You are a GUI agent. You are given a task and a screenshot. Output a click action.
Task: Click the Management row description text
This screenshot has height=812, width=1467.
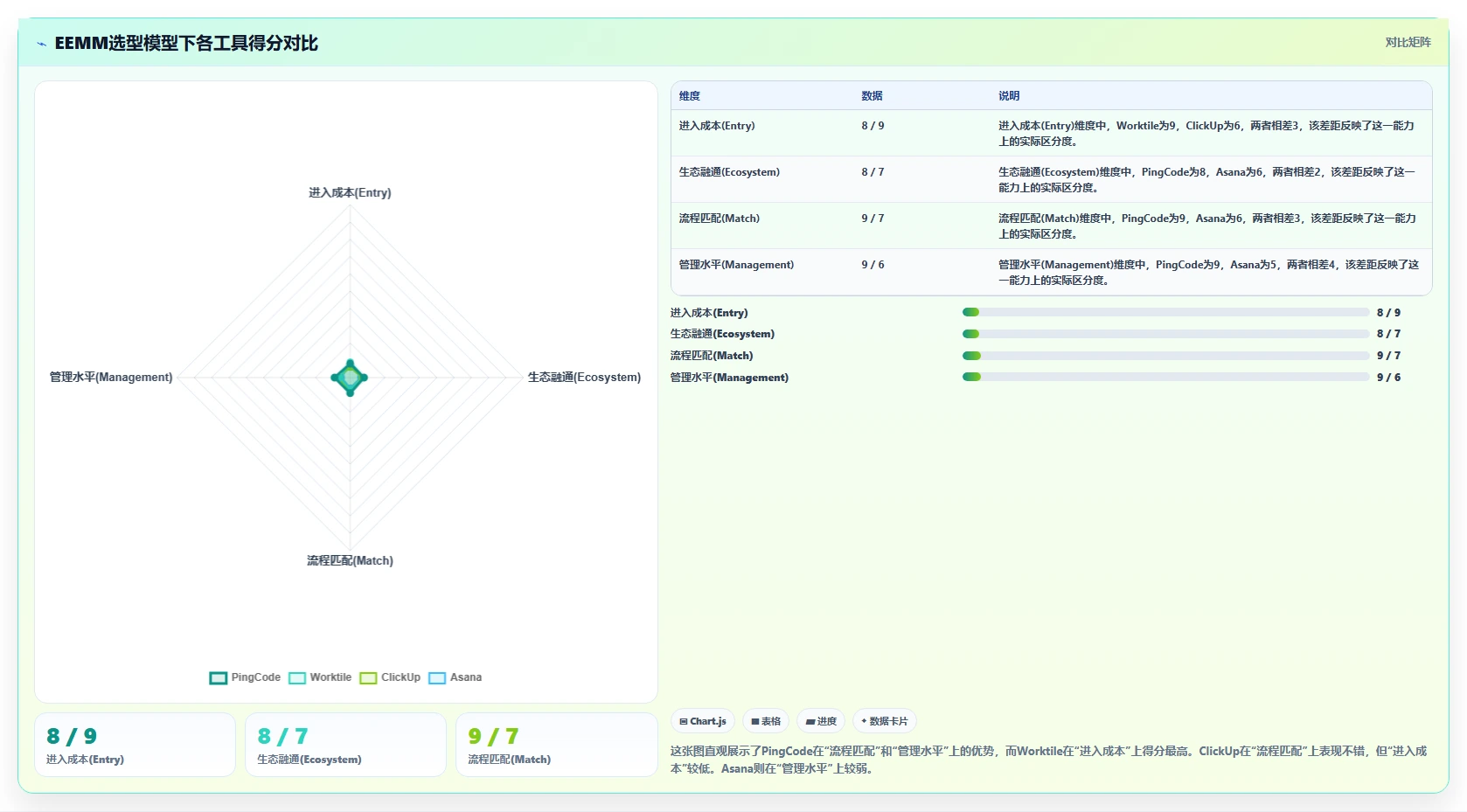click(1208, 273)
